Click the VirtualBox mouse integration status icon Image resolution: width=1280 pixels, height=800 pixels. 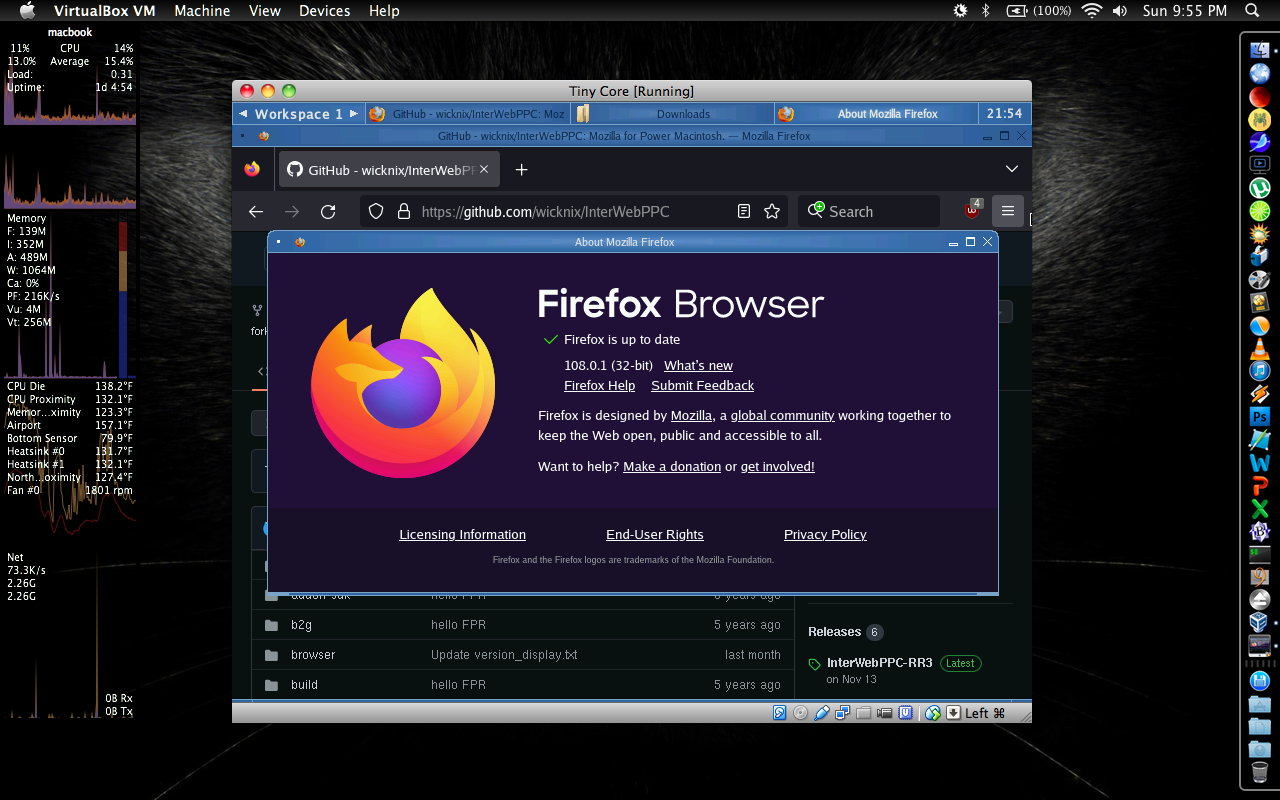click(x=933, y=713)
